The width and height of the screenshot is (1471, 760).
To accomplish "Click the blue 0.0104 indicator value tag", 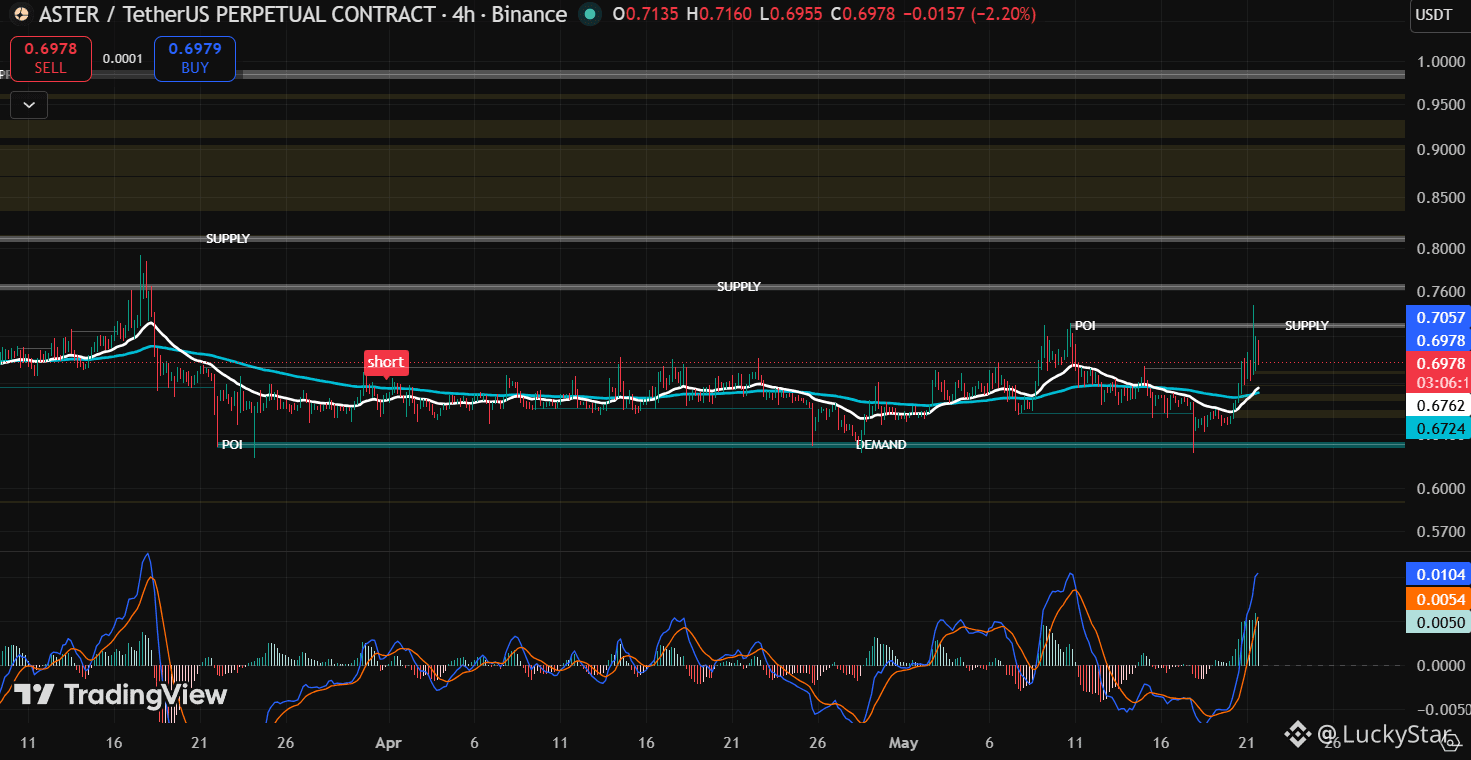I will (x=1438, y=574).
